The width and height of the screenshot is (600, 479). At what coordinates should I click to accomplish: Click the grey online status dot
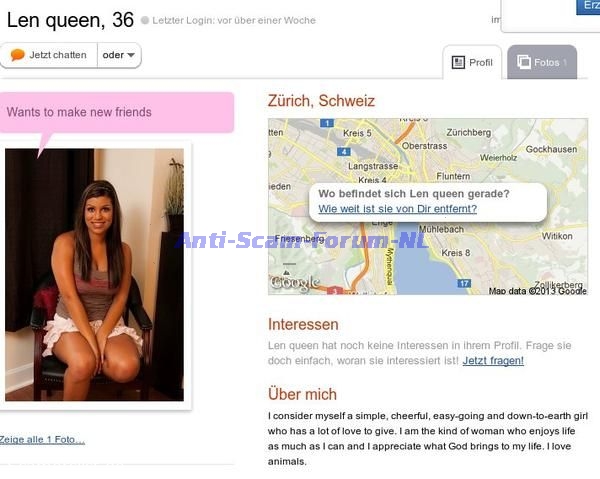coord(145,20)
